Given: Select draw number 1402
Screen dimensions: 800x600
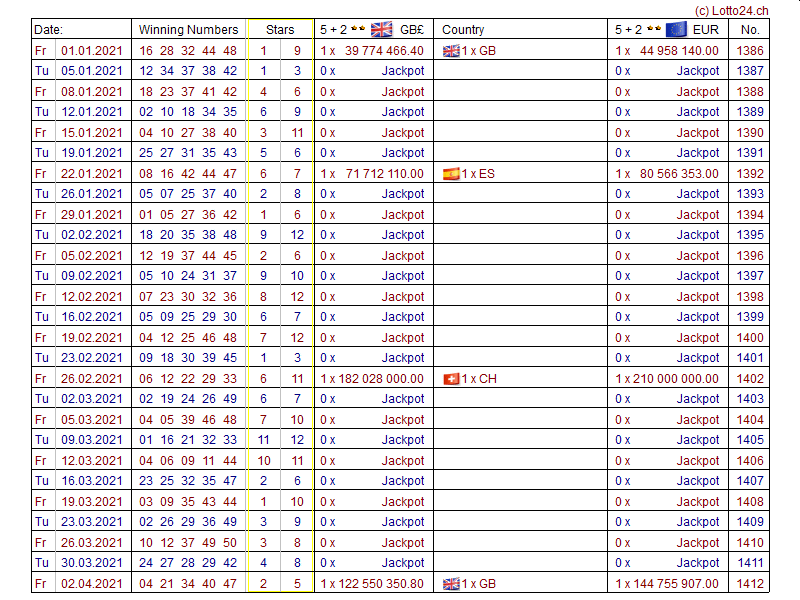Looking at the screenshot, I should [750, 379].
